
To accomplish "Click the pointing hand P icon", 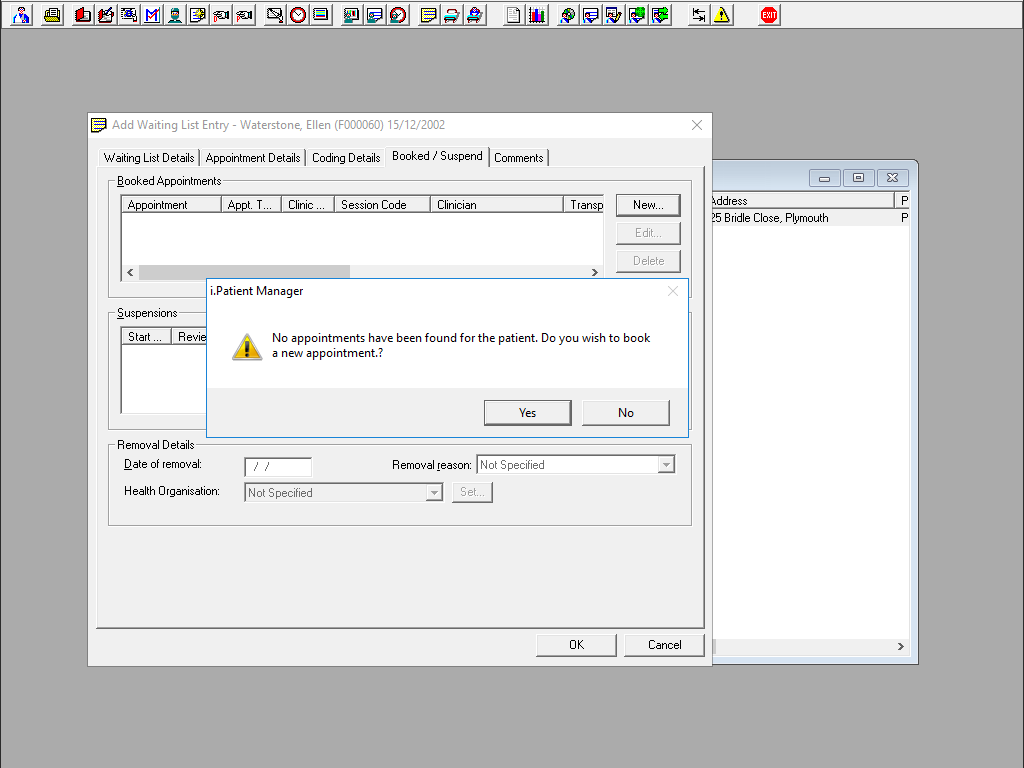I will [244, 14].
